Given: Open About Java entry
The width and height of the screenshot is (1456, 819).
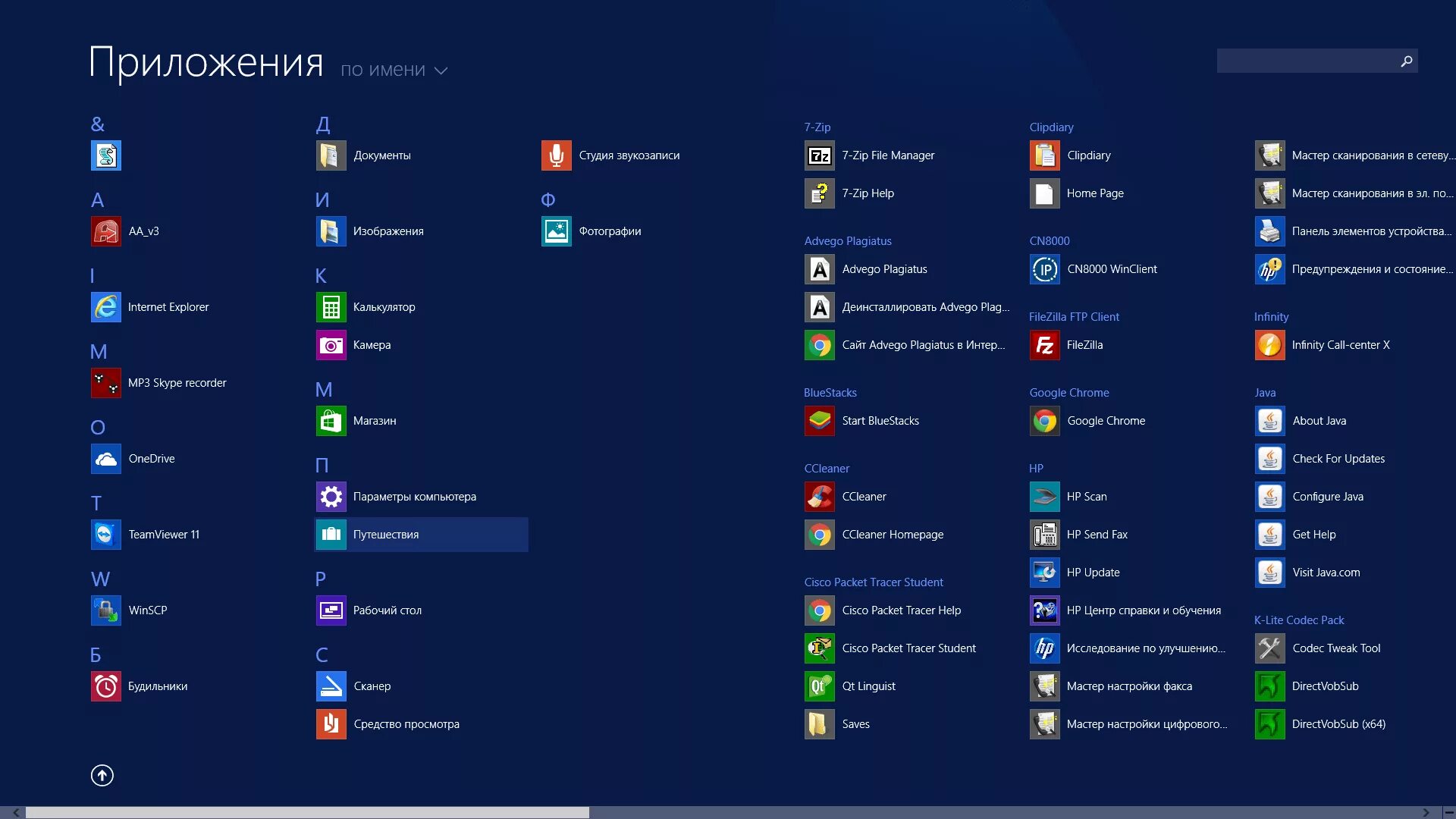Looking at the screenshot, I should (x=1301, y=421).
